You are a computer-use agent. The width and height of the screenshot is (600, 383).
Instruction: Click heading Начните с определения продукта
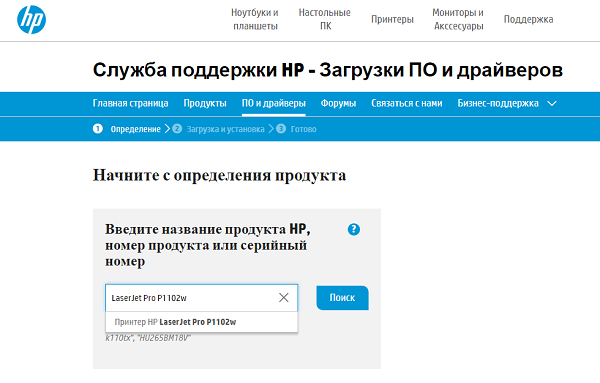pos(219,176)
